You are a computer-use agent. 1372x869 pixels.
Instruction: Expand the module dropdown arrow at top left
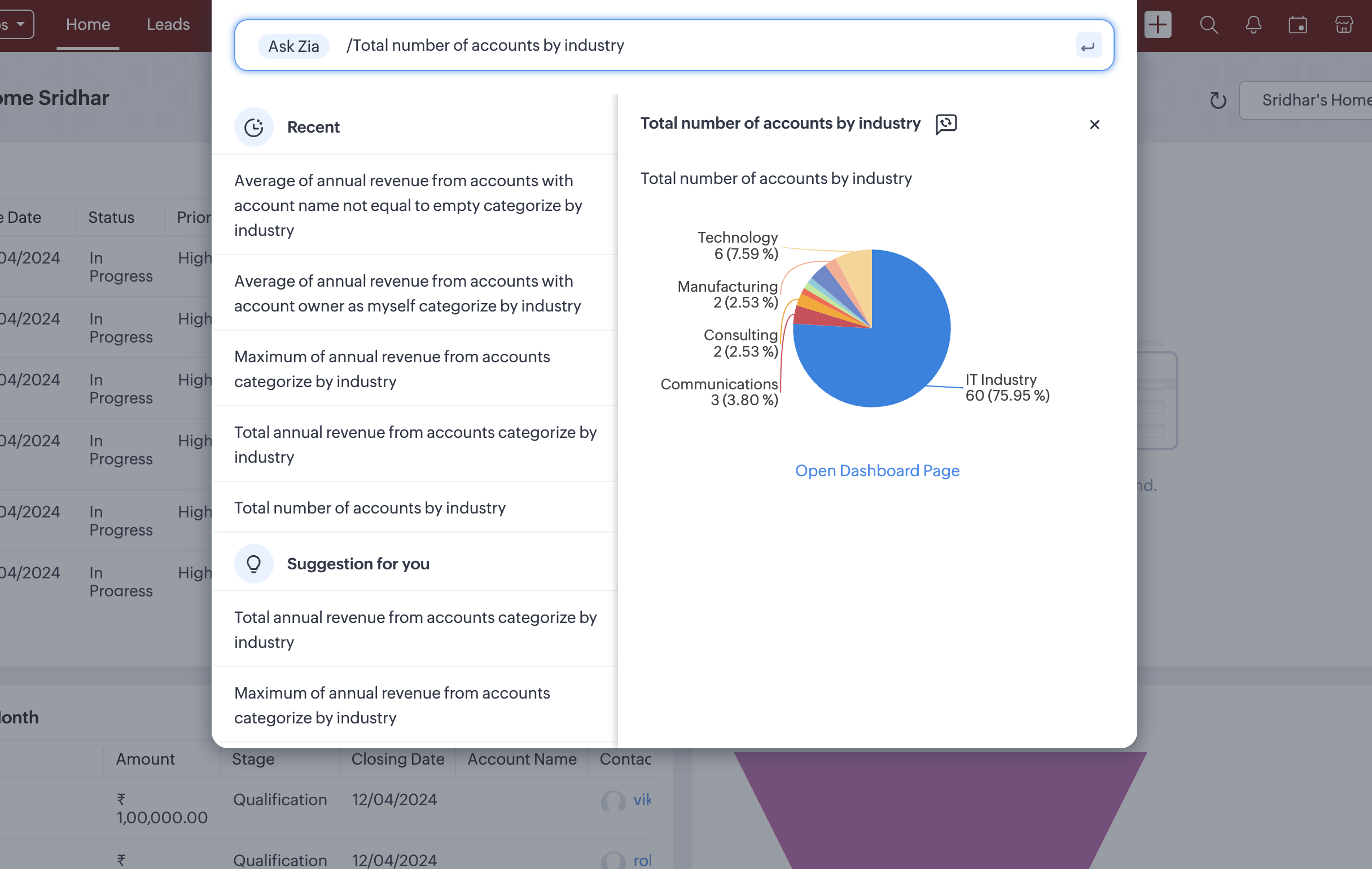tap(20, 24)
